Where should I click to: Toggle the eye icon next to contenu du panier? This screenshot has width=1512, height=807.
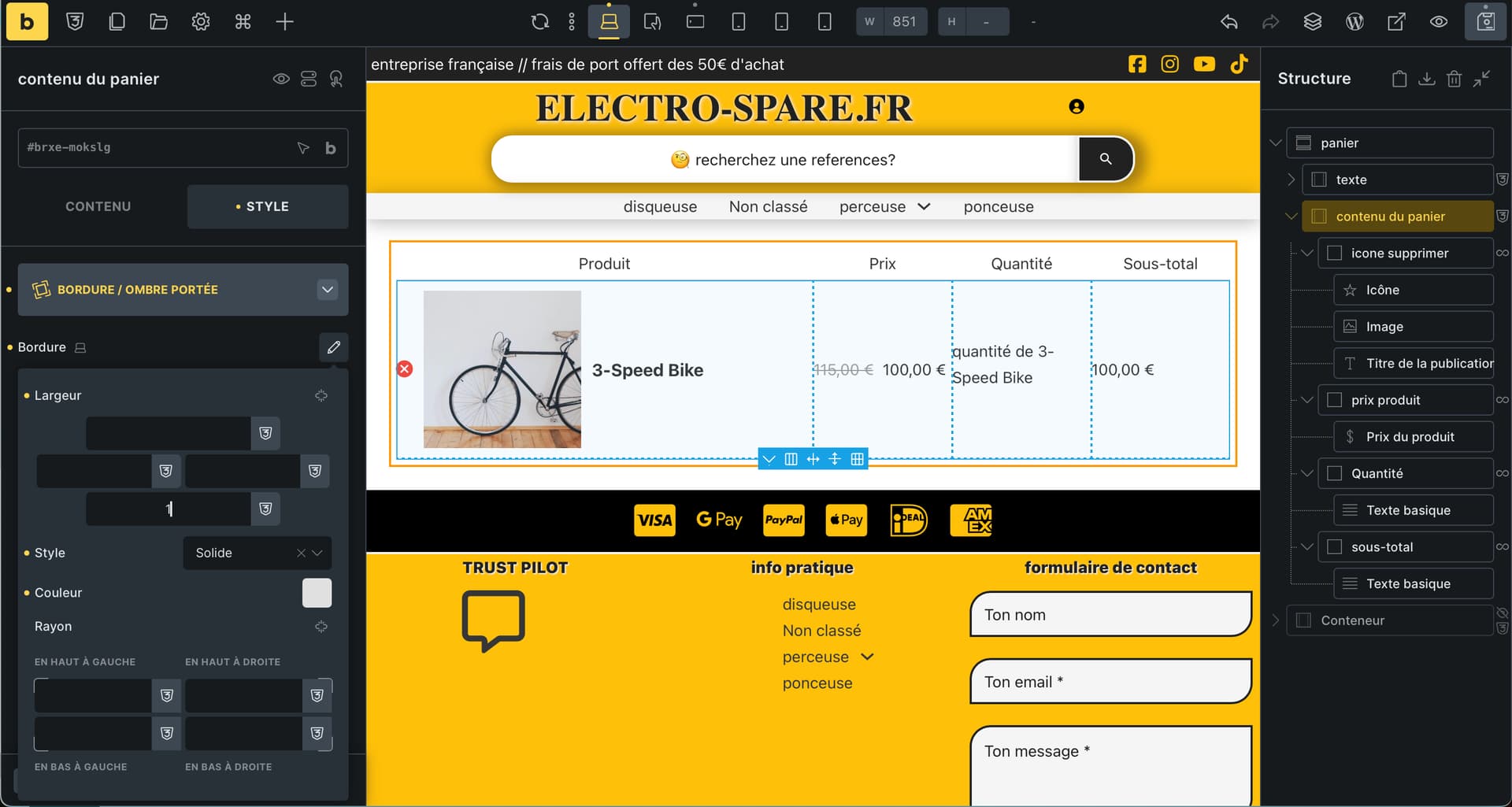pos(281,79)
